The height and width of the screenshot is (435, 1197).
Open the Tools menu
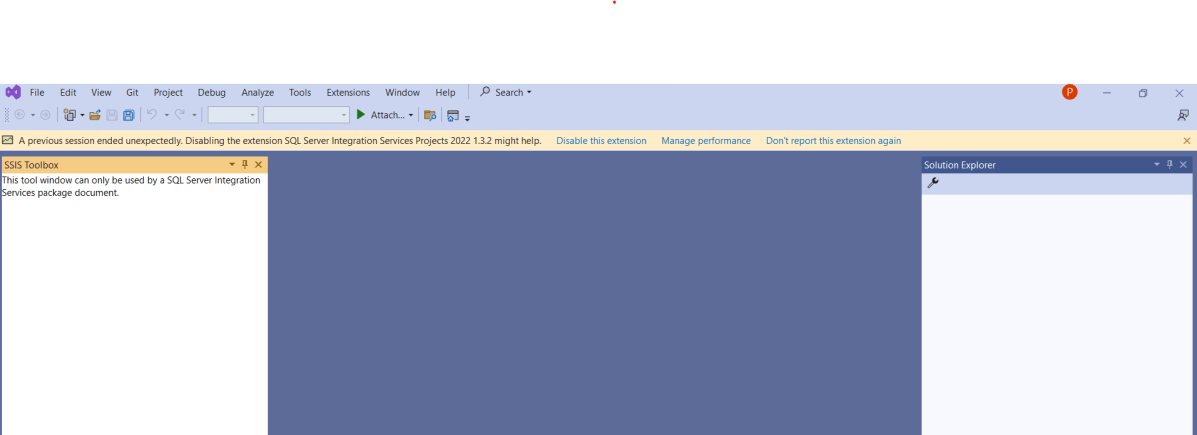click(x=300, y=92)
